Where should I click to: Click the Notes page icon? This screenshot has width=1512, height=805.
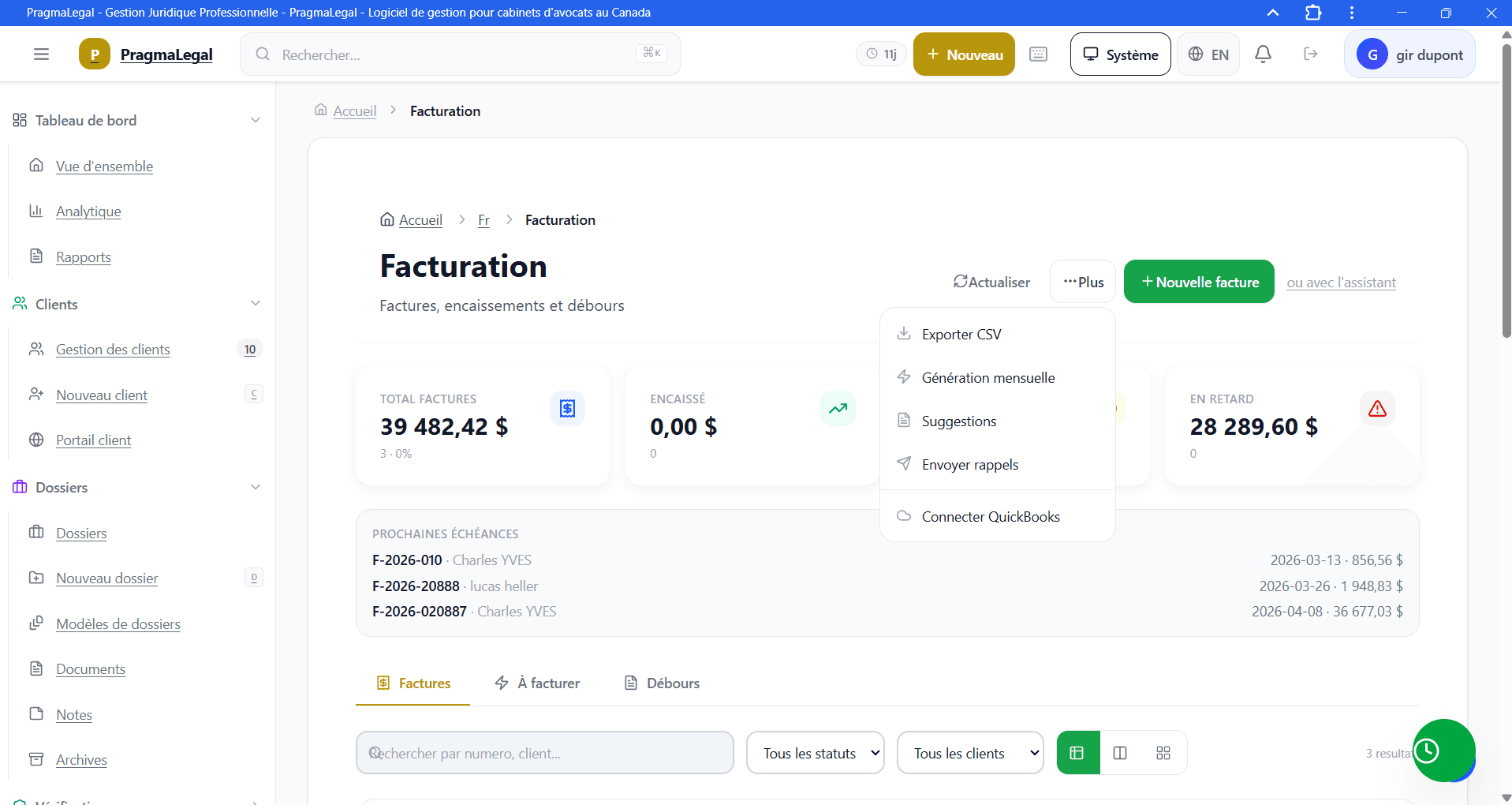(x=36, y=713)
